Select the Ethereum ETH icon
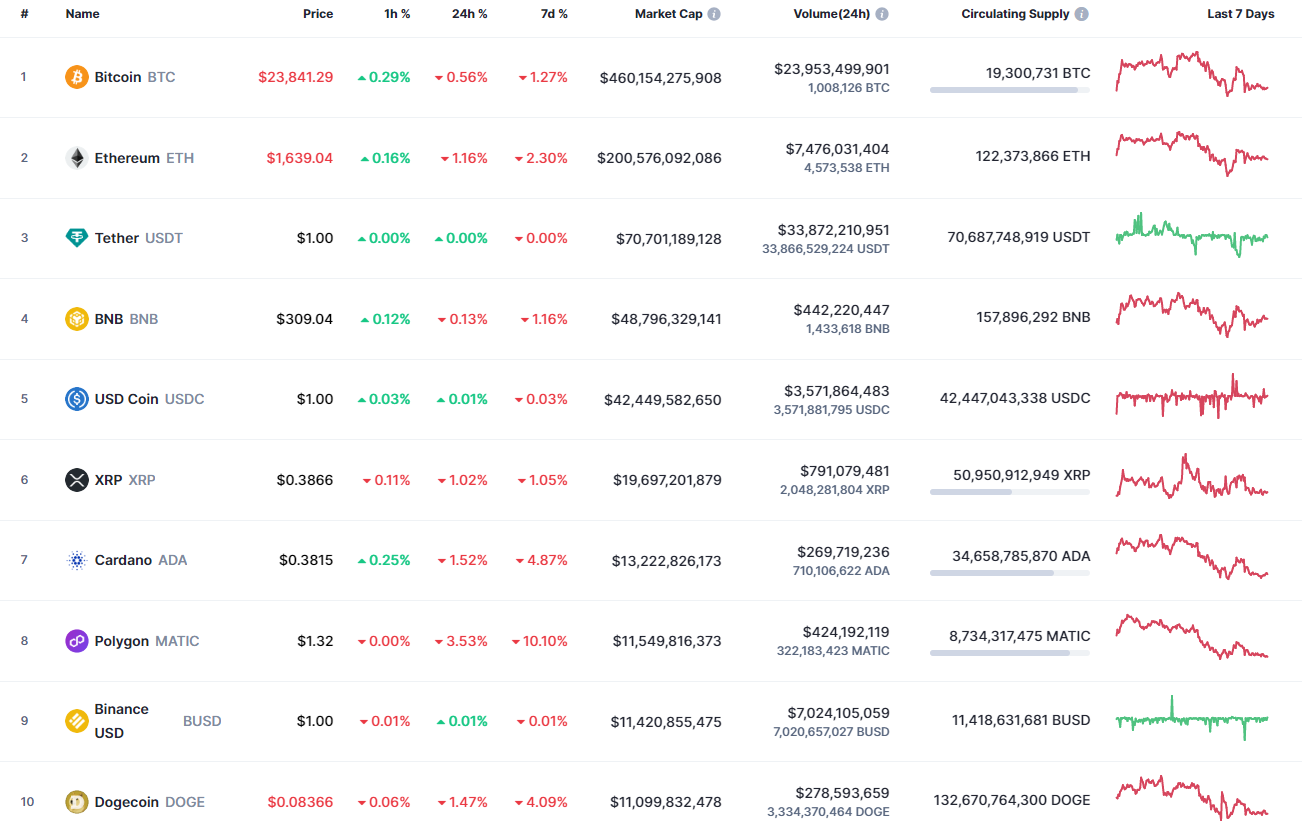1302x836 pixels. pyautogui.click(x=76, y=157)
